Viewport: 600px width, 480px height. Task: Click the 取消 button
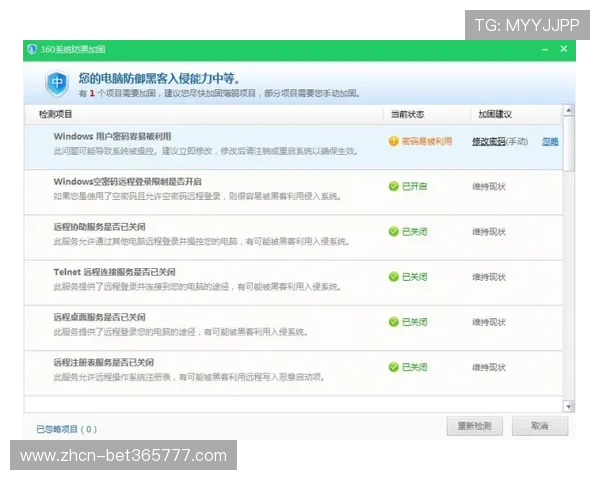[x=540, y=426]
